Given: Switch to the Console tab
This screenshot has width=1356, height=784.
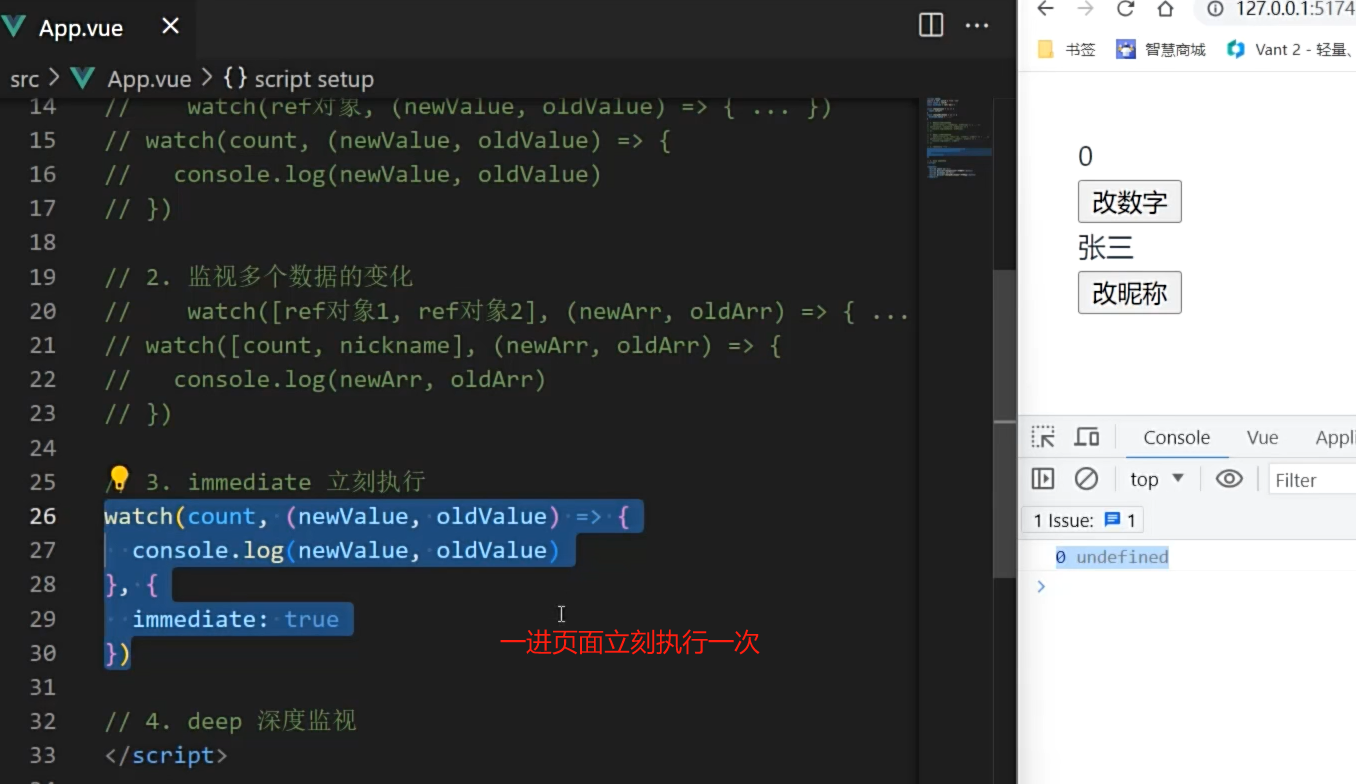Looking at the screenshot, I should coord(1176,437).
